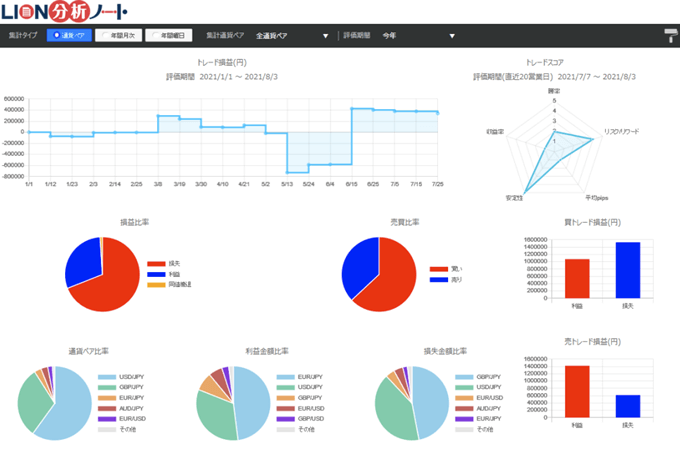Click the 5/13 lowest point on profit line
This screenshot has width=680, height=460.
[x=287, y=173]
